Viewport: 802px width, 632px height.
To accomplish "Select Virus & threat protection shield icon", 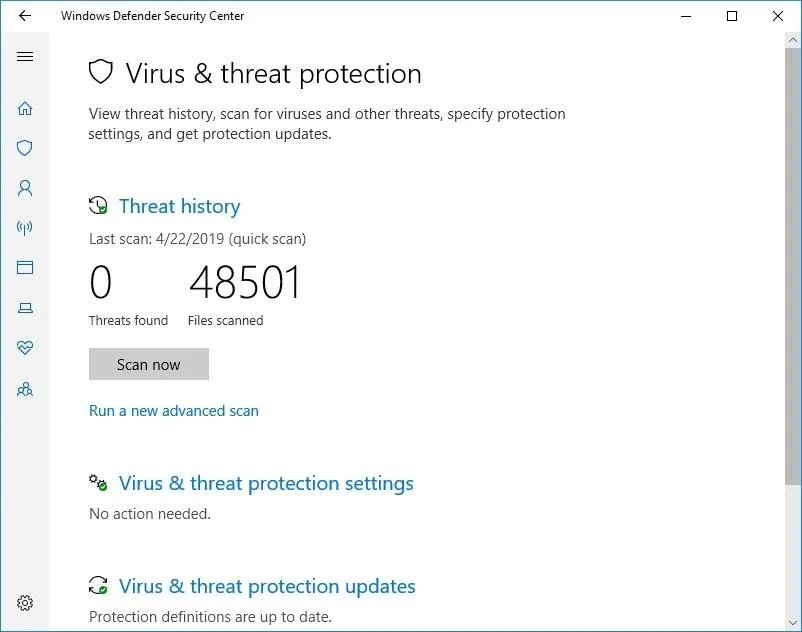I will [x=25, y=148].
